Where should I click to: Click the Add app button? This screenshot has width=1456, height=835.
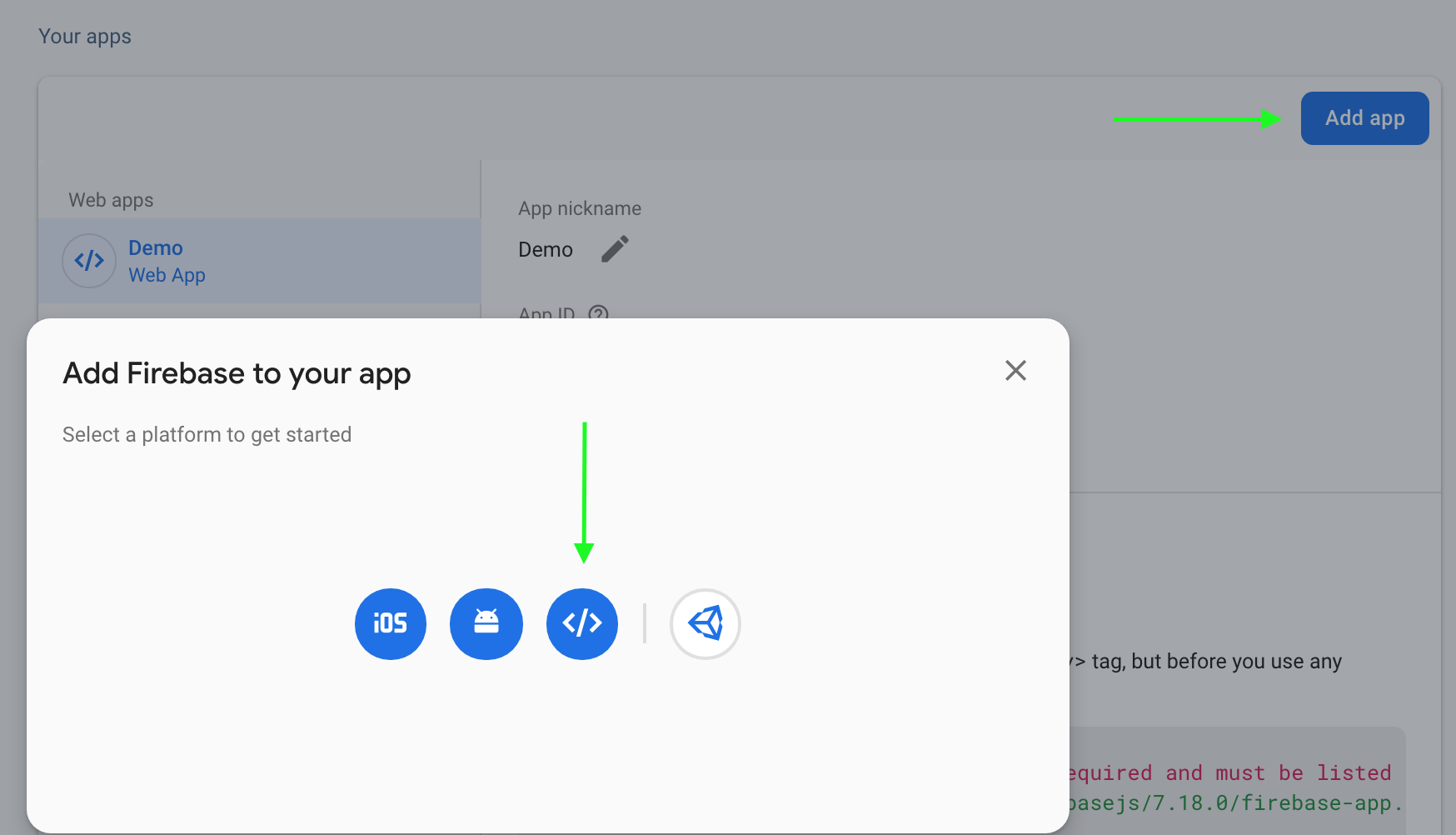tap(1364, 118)
